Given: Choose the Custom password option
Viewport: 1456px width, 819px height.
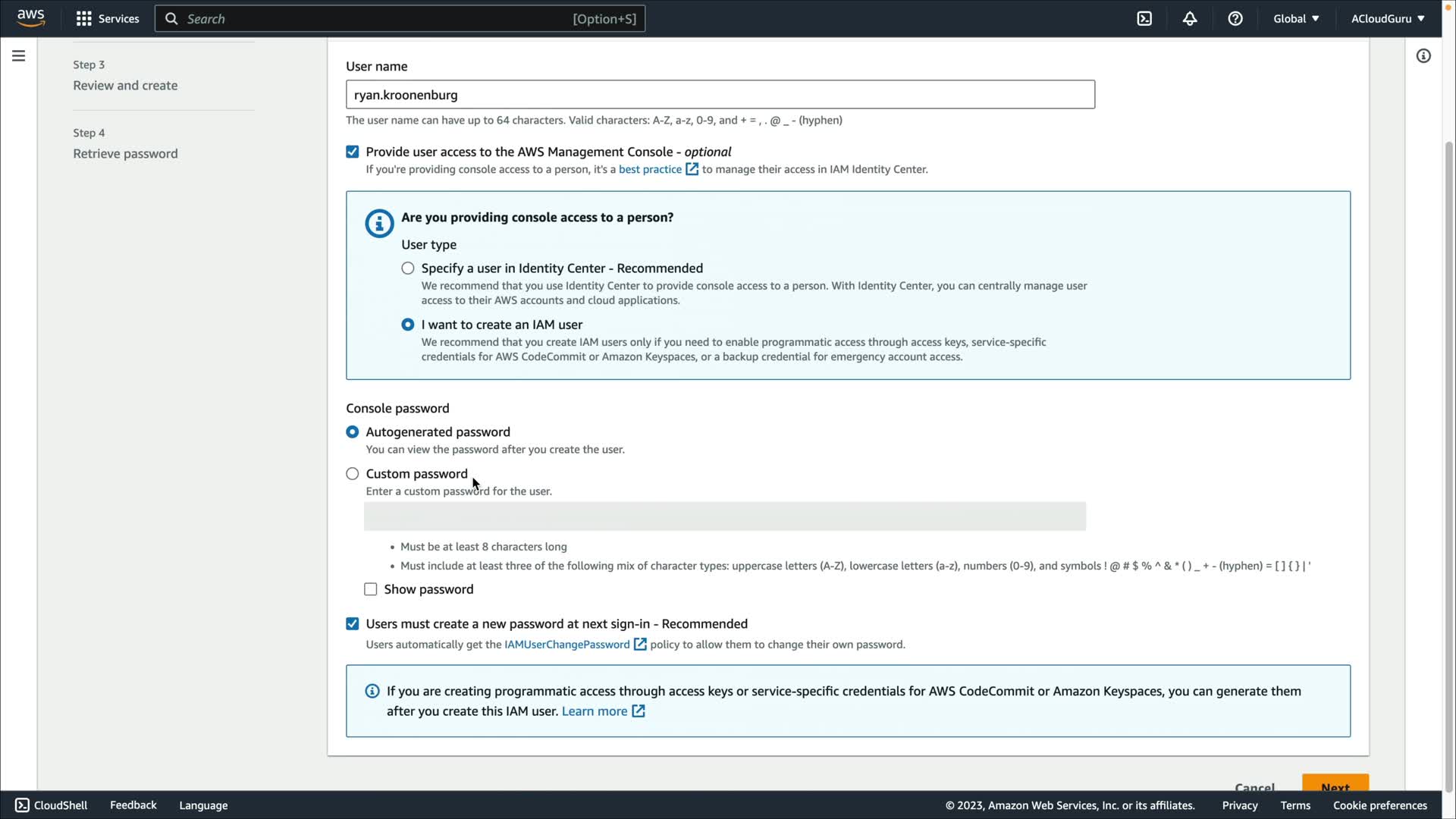Looking at the screenshot, I should pyautogui.click(x=353, y=474).
